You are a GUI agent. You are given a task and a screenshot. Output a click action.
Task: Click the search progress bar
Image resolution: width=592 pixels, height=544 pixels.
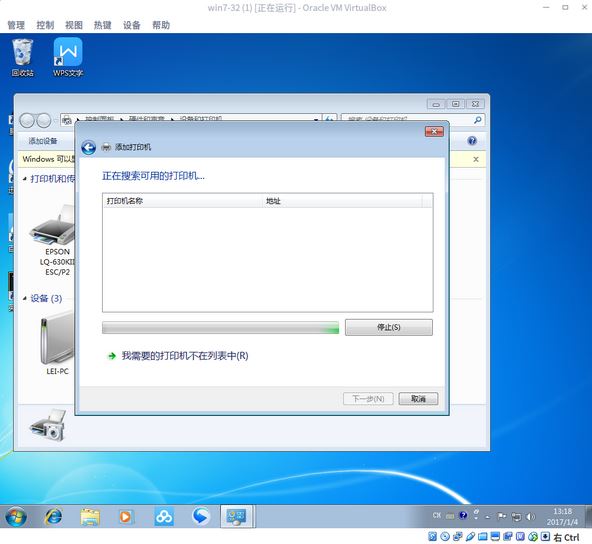(220, 327)
